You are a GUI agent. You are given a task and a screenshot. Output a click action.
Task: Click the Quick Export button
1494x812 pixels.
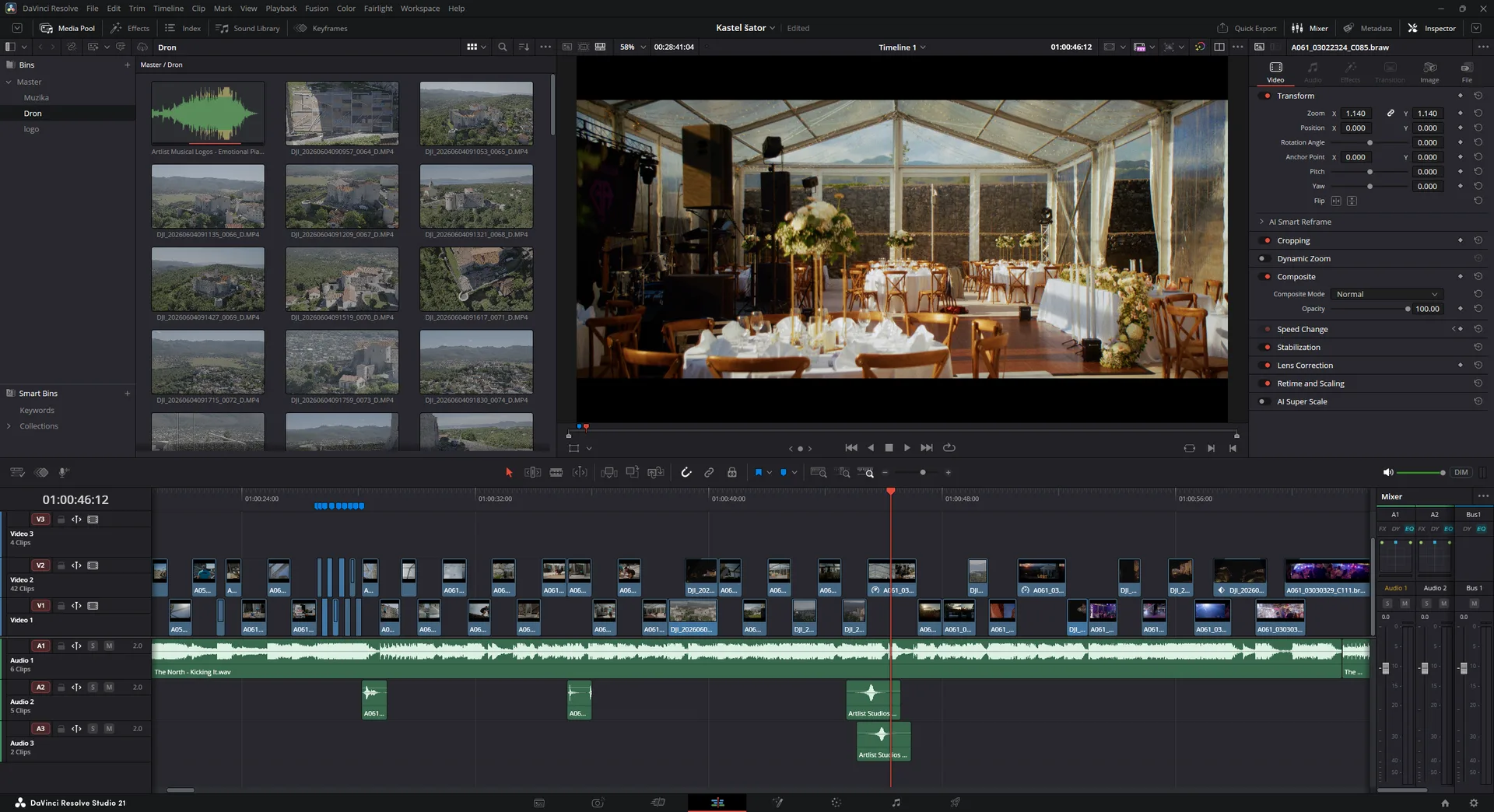coord(1247,28)
